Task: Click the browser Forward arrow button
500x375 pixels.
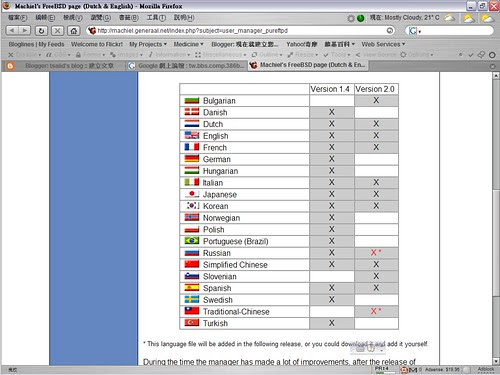Action: [24, 31]
